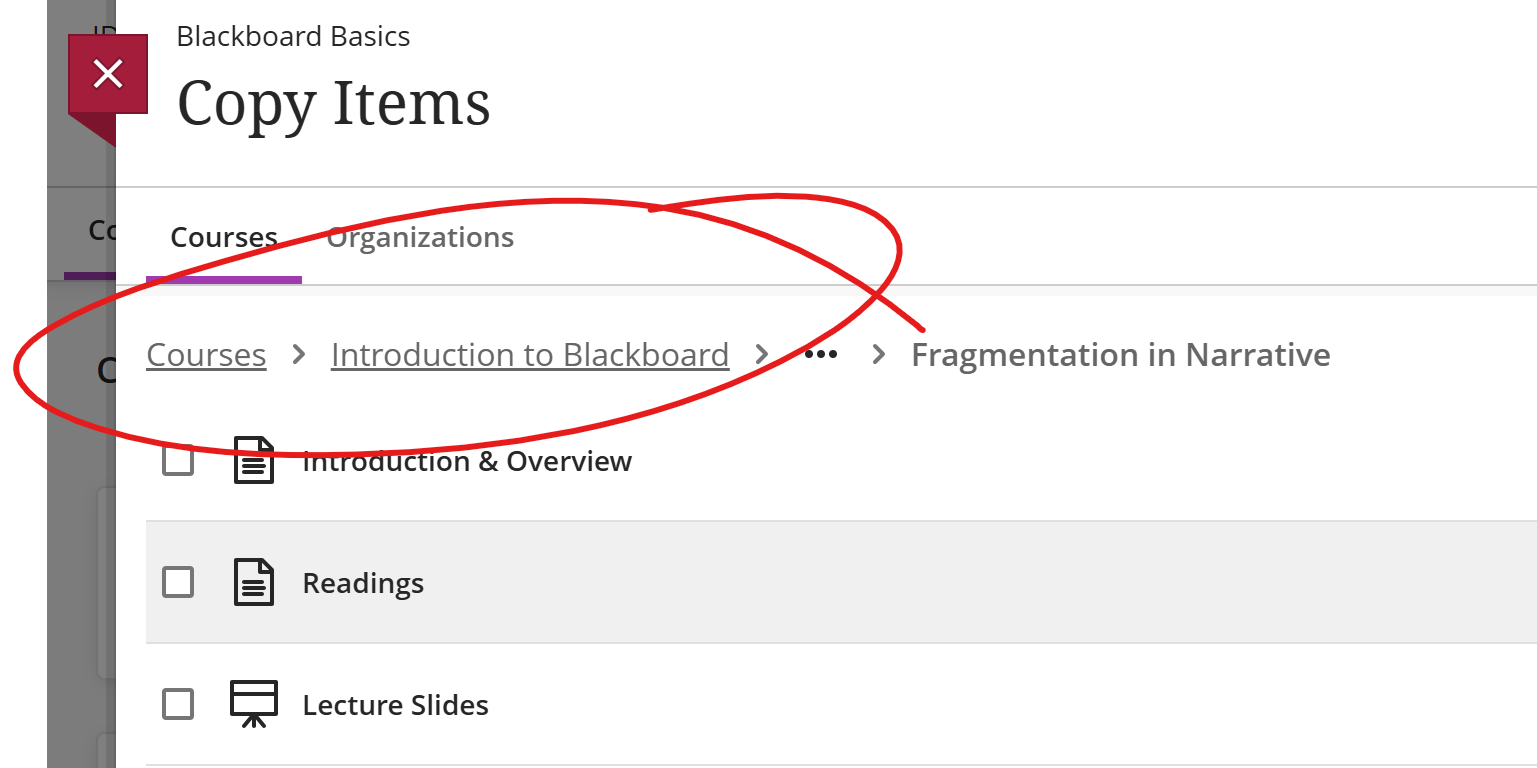This screenshot has height=768, width=1537.
Task: Open the Lecture Slides item label
Action: (396, 705)
